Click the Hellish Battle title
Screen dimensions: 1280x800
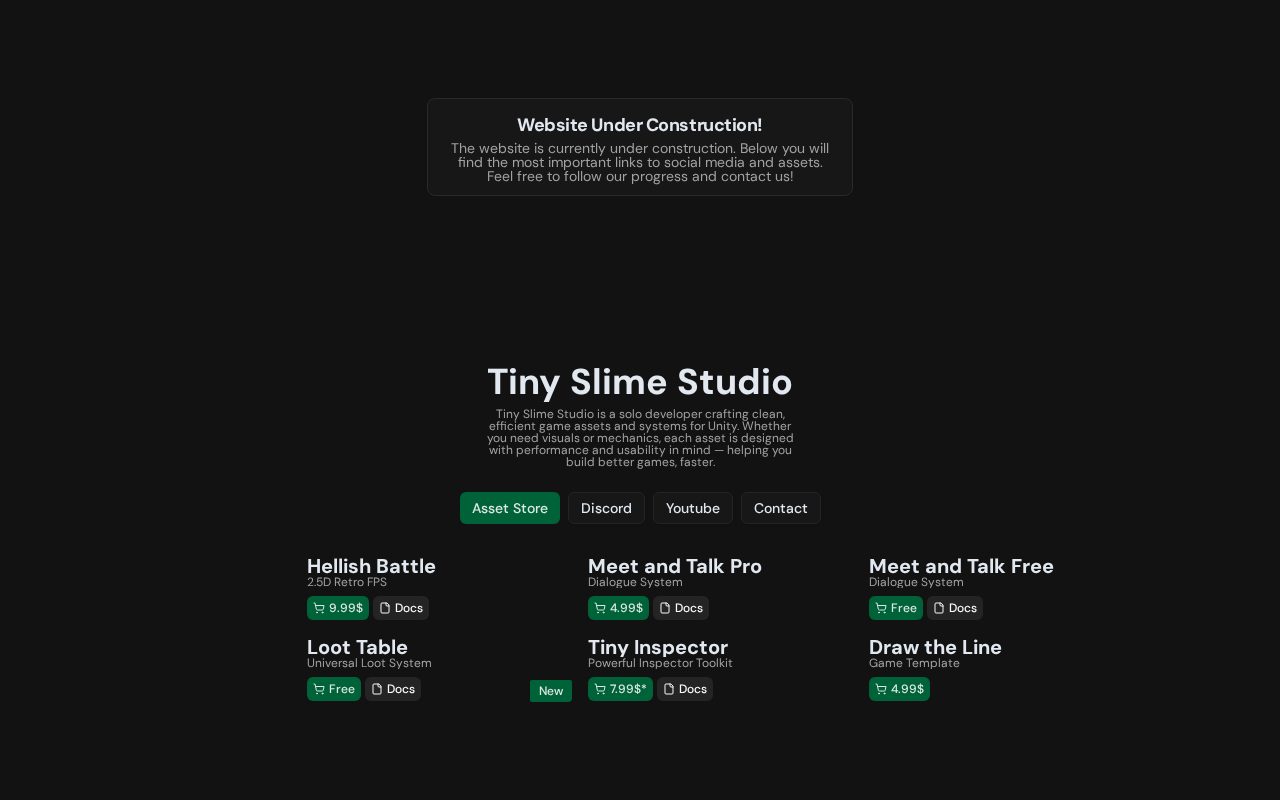[371, 566]
